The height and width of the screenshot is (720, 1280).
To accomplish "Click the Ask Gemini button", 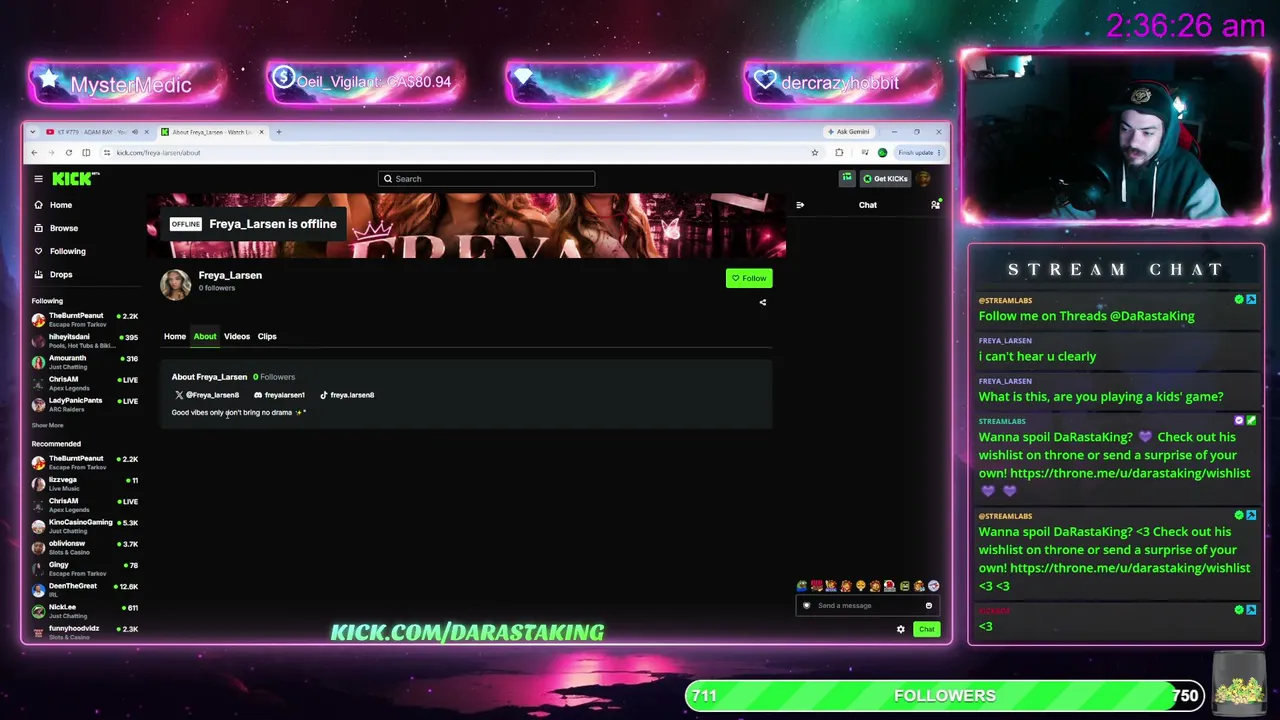I will (848, 132).
